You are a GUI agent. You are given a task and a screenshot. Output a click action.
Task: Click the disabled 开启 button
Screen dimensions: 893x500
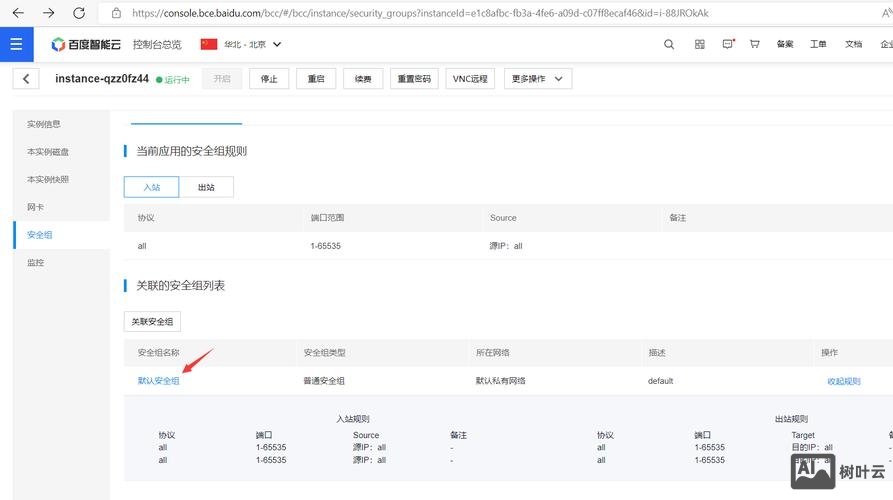tap(222, 79)
